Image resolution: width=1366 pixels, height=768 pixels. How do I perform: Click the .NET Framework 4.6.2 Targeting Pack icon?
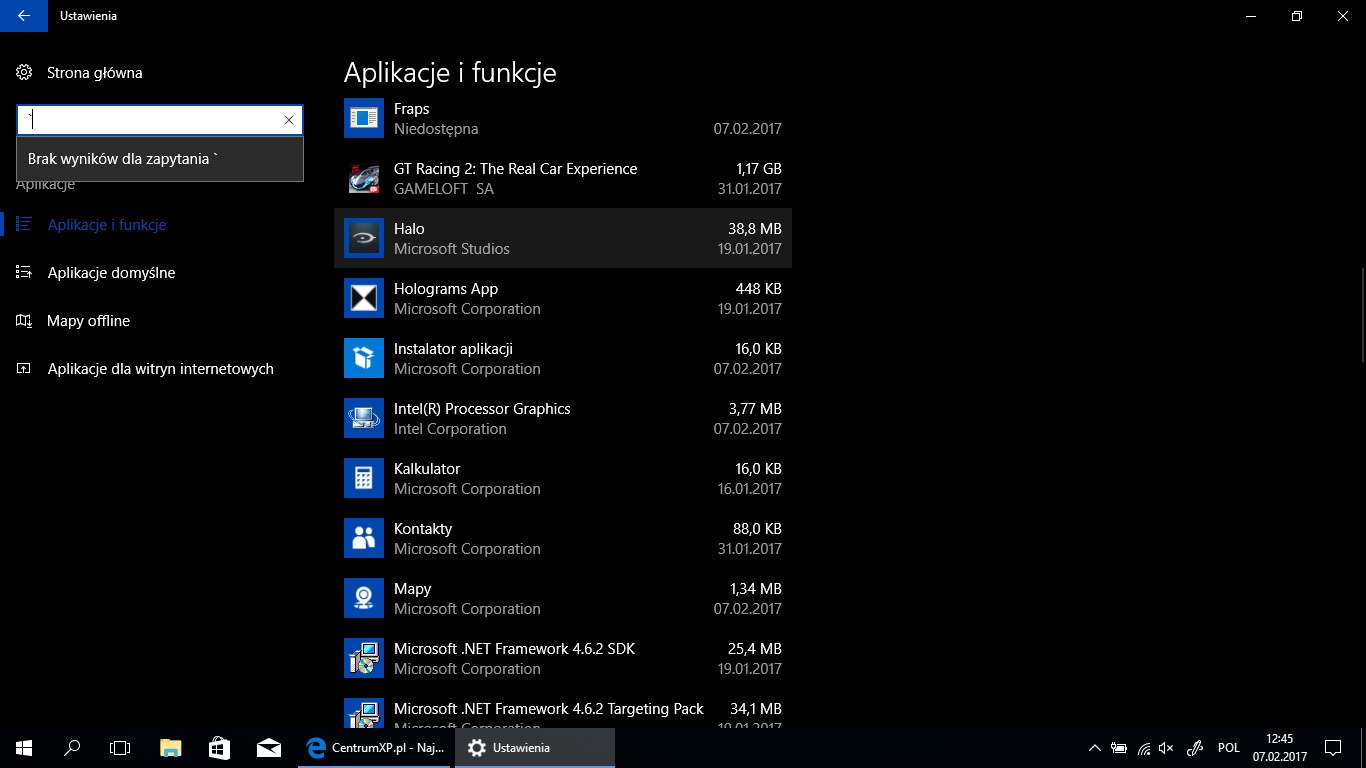pyautogui.click(x=364, y=713)
